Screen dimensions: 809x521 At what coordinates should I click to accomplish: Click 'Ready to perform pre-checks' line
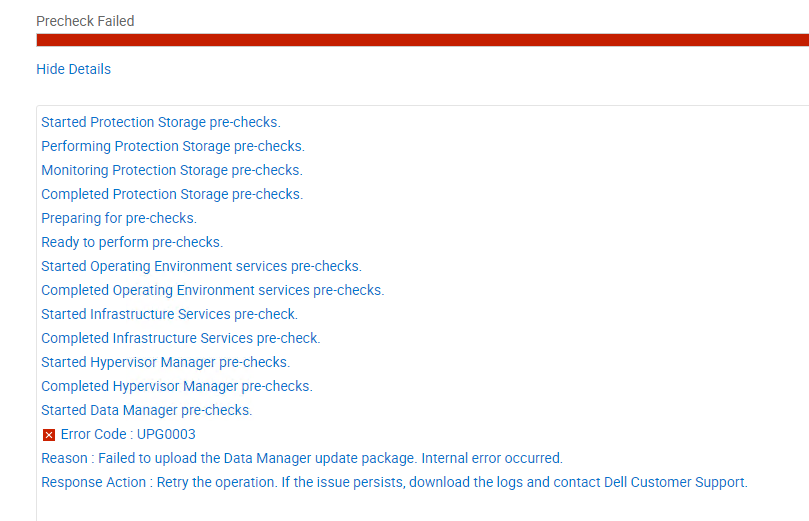pos(131,242)
